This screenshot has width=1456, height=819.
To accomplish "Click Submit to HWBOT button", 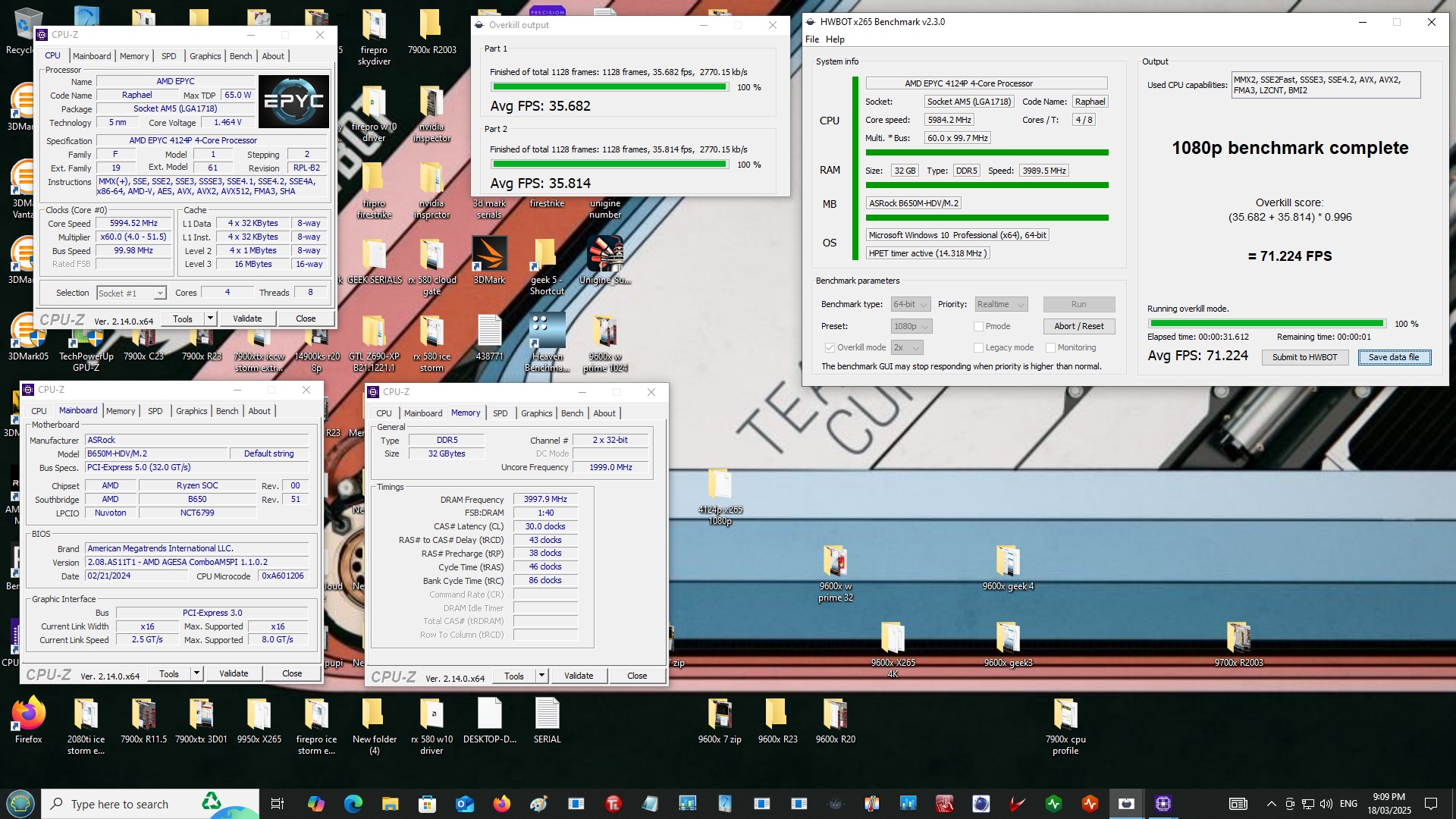I will [1304, 357].
